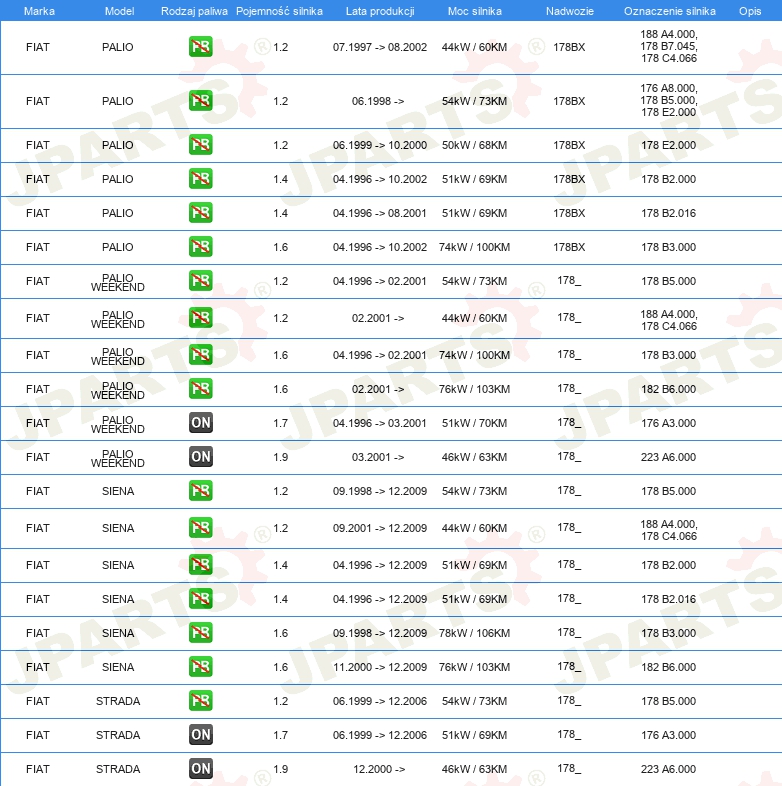This screenshot has width=782, height=786.
Task: Click the Oznaczenie silnika column header
Action: point(668,10)
